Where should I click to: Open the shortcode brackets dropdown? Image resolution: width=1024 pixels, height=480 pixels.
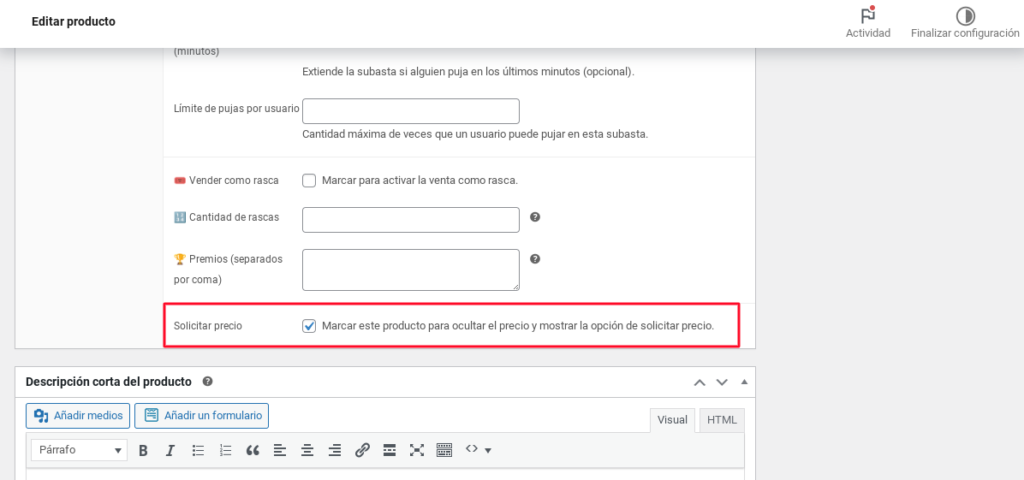(478, 450)
